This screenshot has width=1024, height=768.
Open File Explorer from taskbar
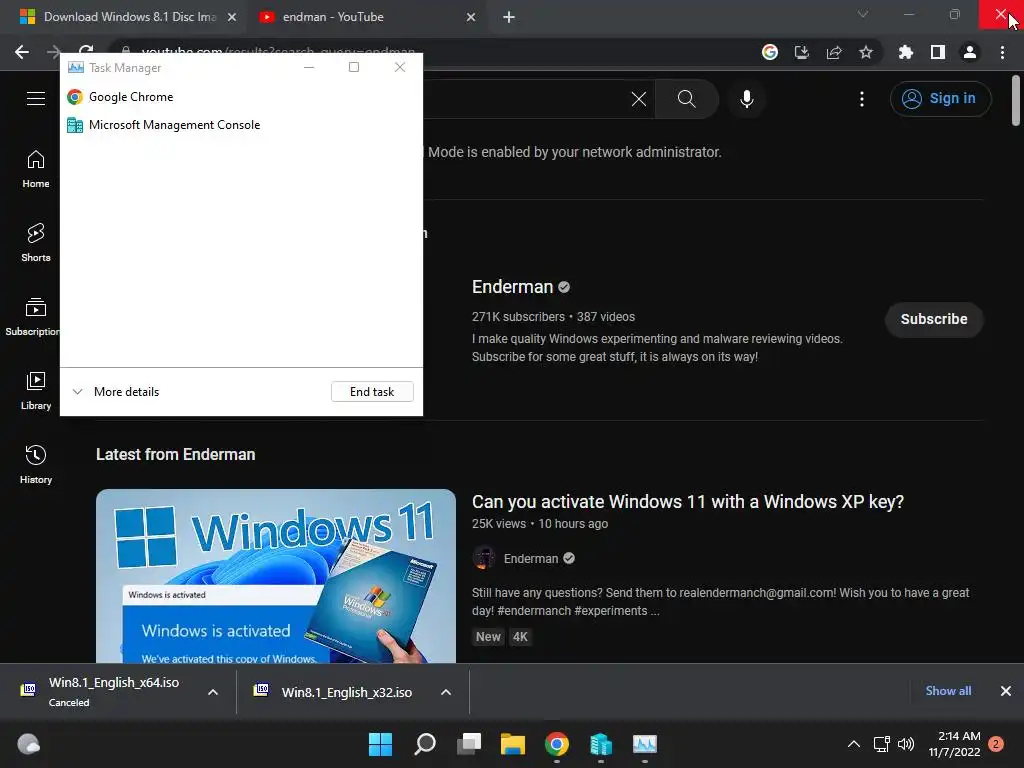(x=513, y=744)
